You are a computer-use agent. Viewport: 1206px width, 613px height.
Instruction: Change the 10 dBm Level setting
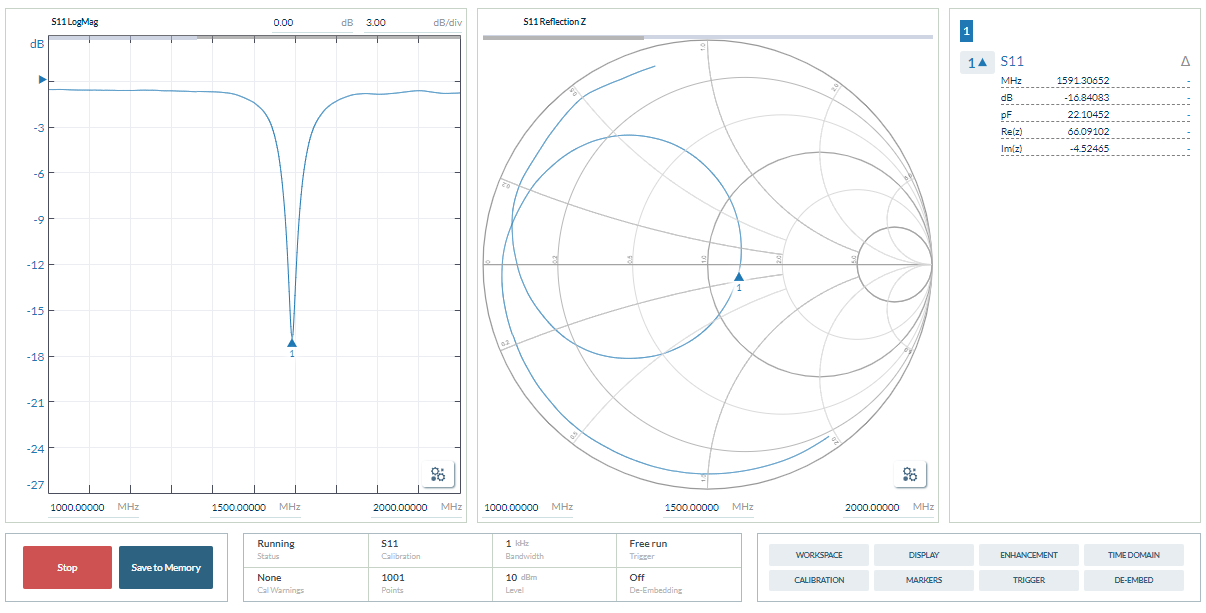coord(554,583)
